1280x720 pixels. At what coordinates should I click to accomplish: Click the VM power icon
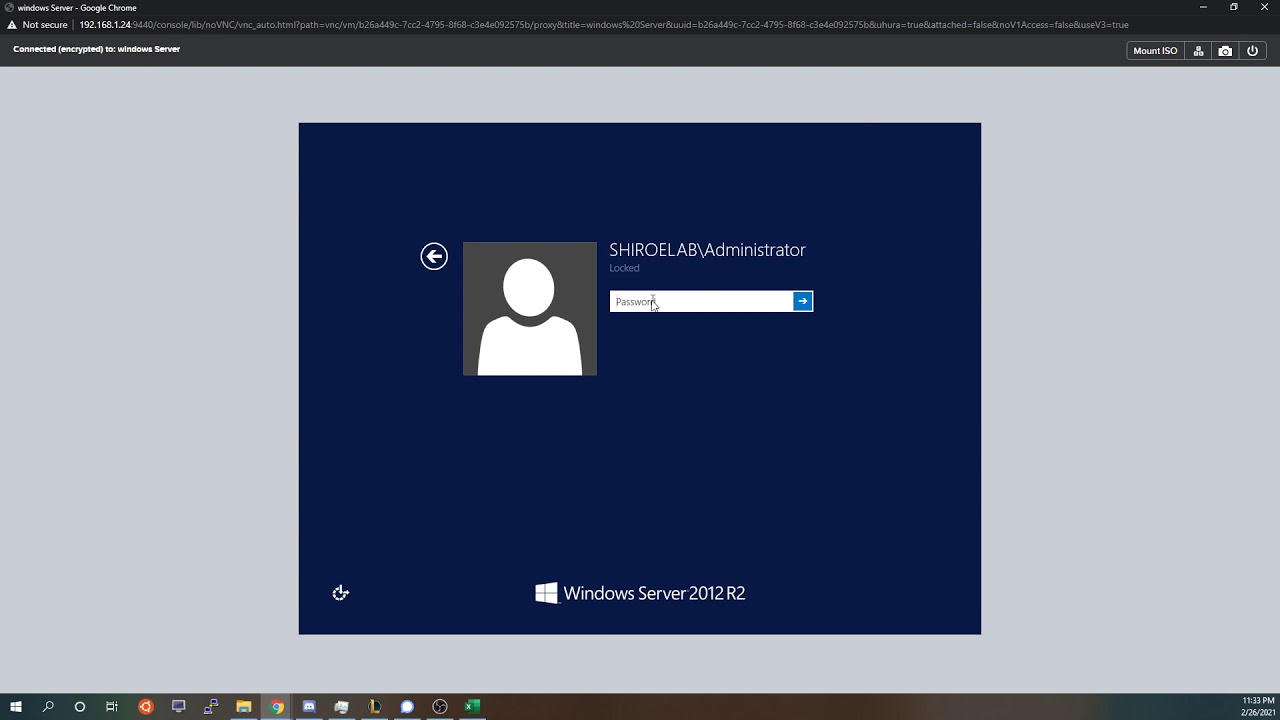pyautogui.click(x=1252, y=51)
